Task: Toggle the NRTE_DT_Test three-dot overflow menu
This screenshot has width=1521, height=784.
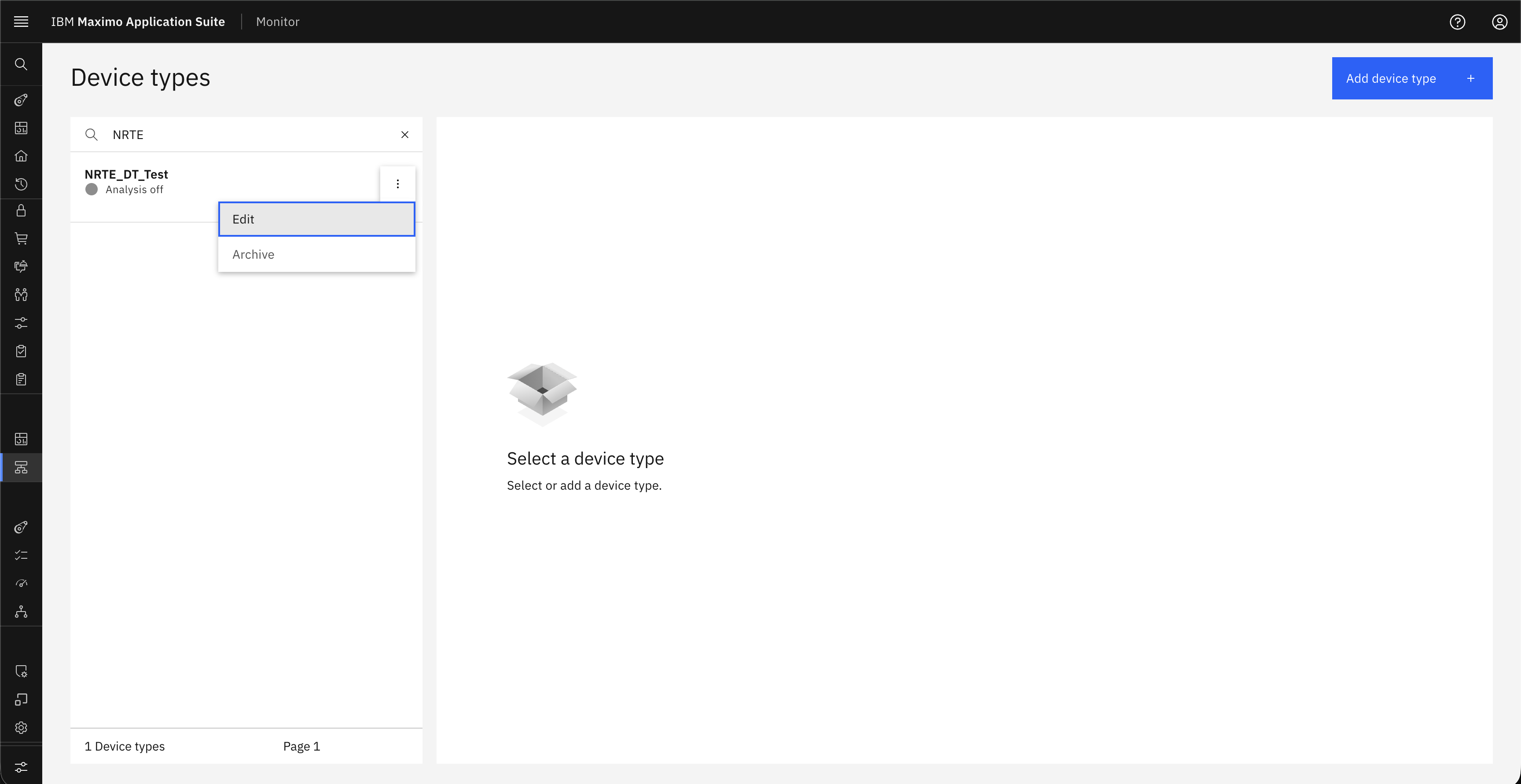Action: [397, 184]
